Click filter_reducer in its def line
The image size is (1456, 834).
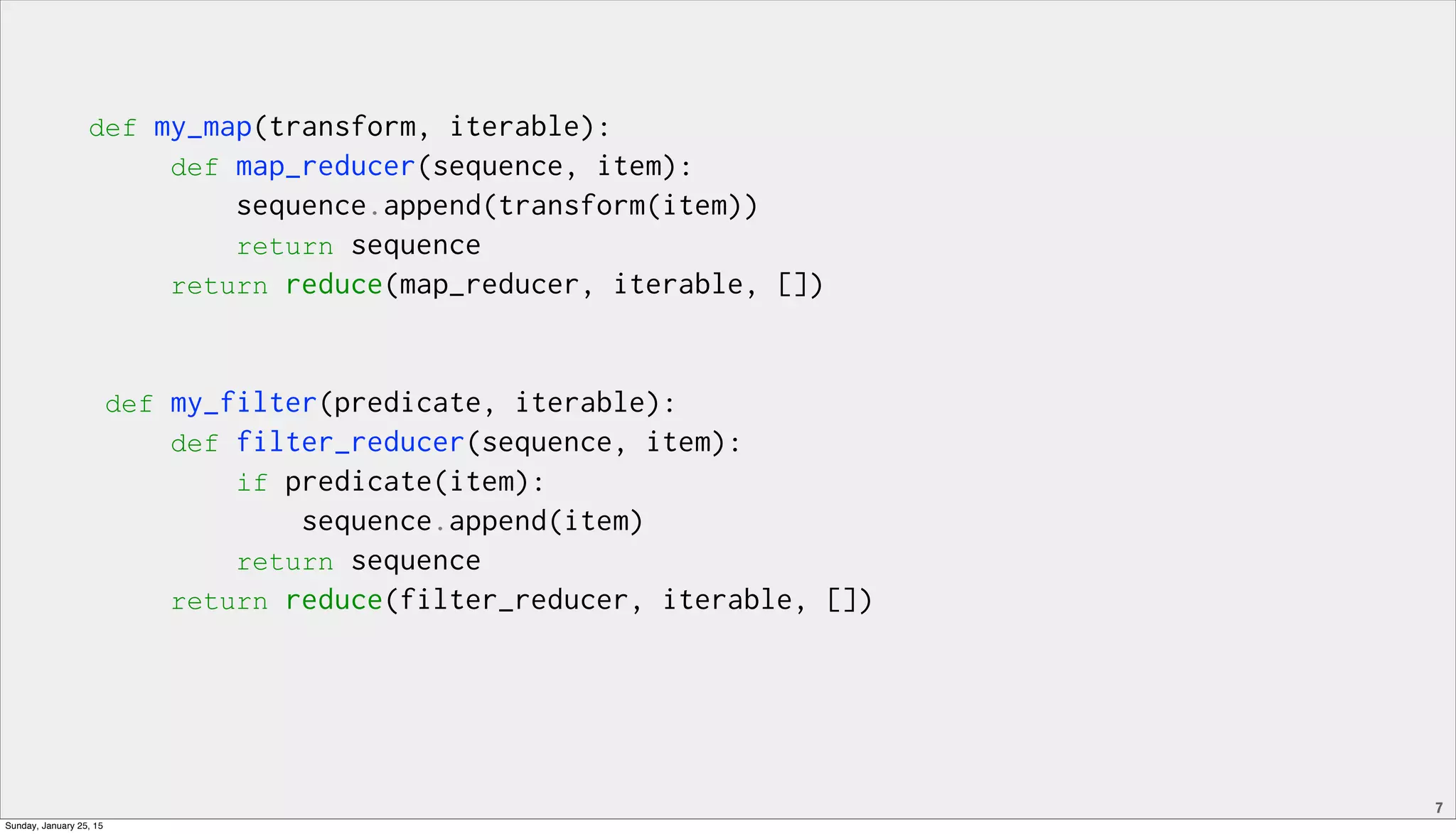pyautogui.click(x=350, y=442)
